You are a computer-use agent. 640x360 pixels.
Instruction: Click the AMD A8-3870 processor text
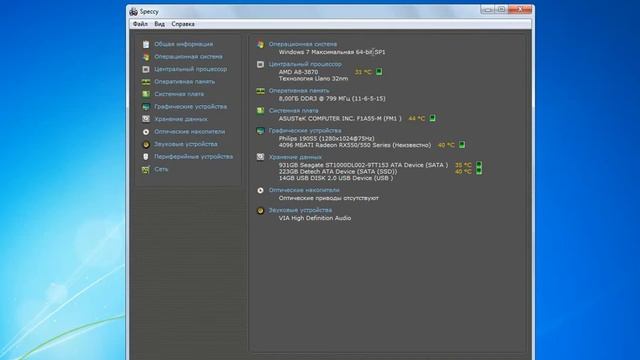click(298, 72)
